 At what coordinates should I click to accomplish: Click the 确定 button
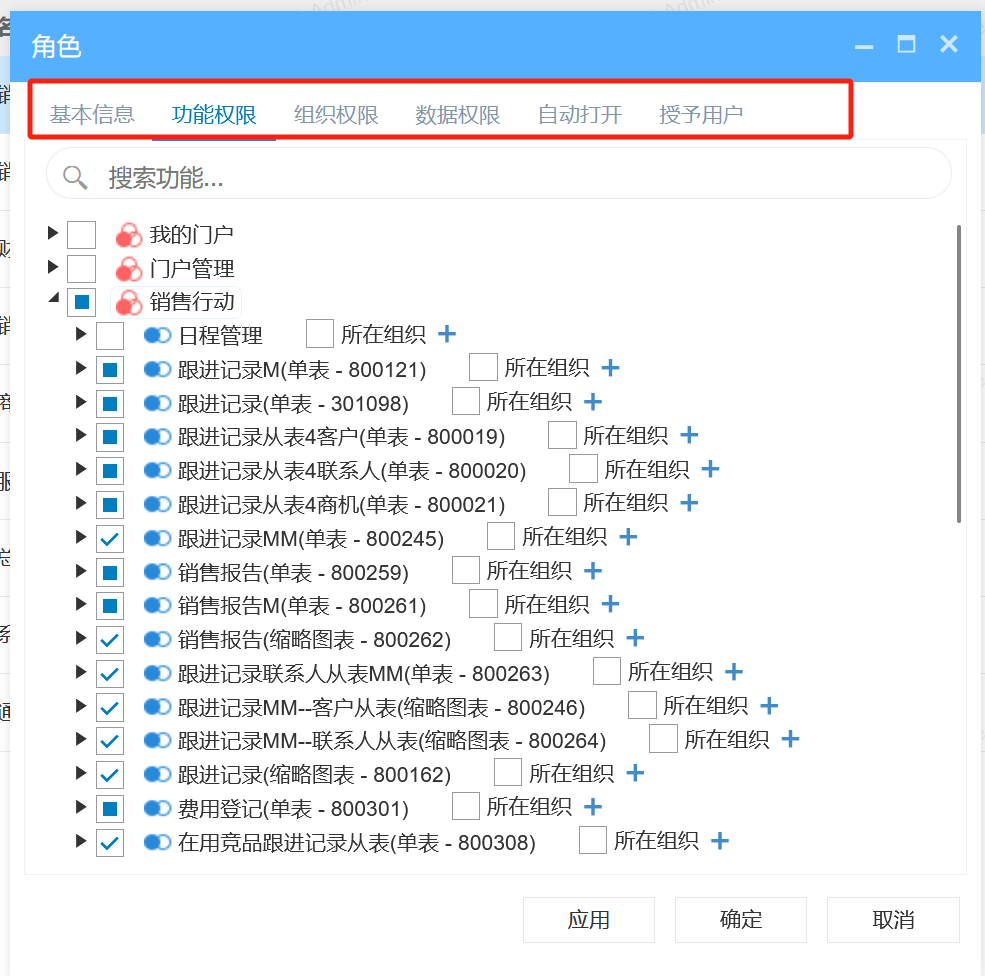[x=740, y=920]
